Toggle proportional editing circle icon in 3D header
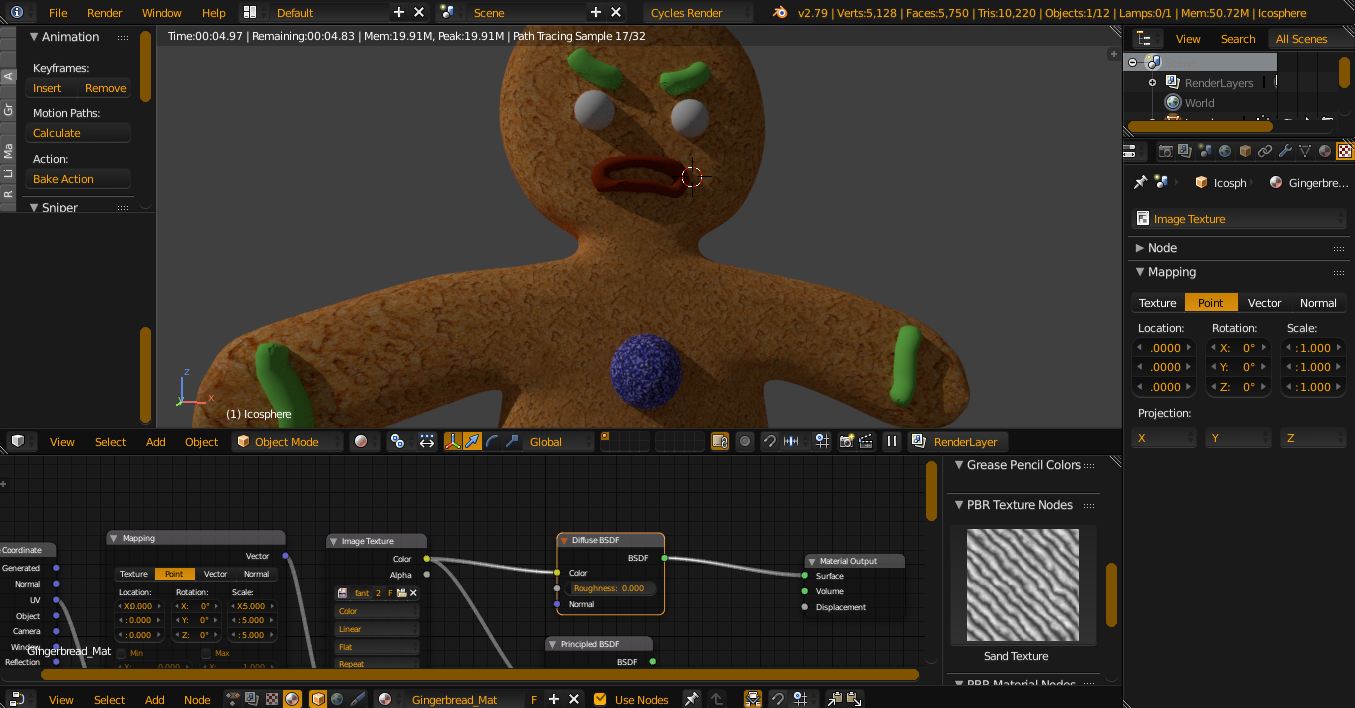 [x=745, y=441]
